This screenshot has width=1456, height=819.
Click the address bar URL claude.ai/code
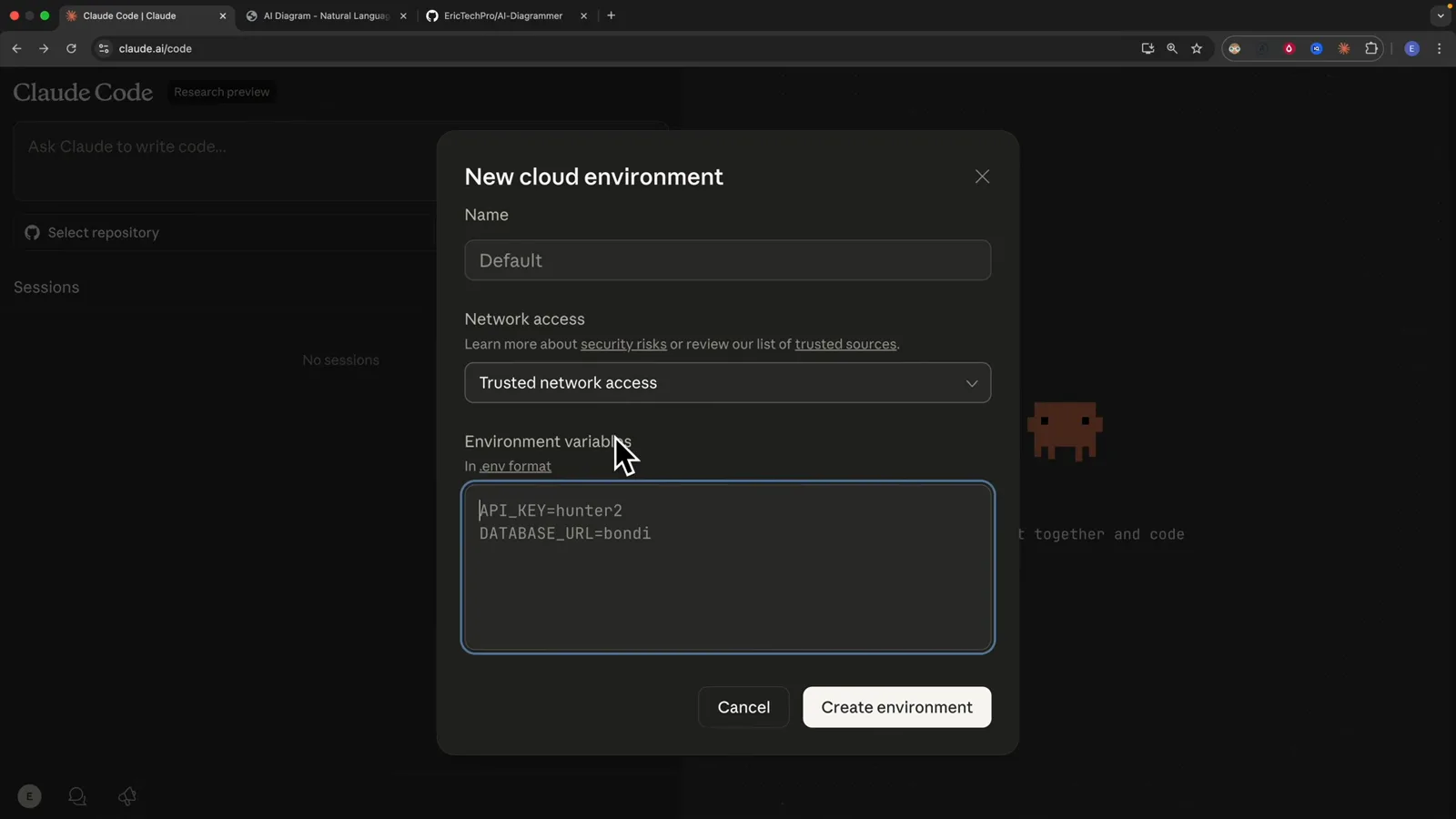155,48
